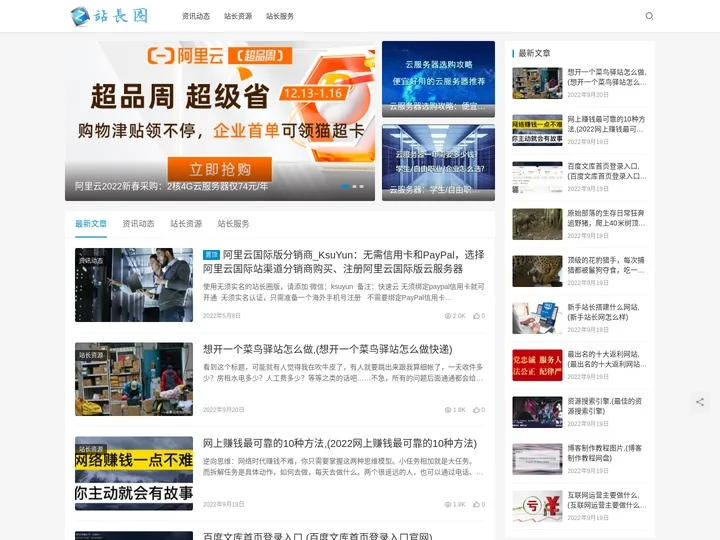Select first carousel indicator dot
The height and width of the screenshot is (540, 720).
click(x=345, y=186)
